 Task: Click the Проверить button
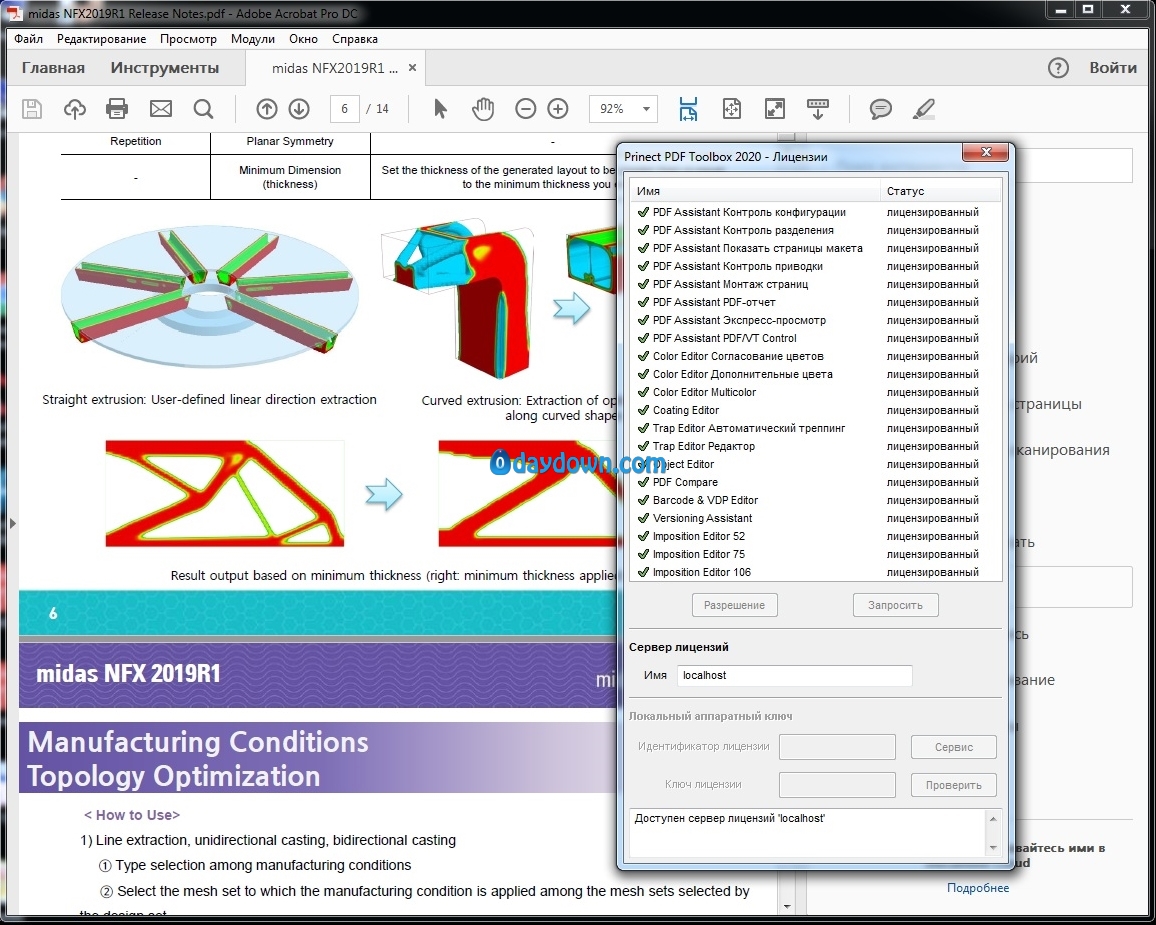pyautogui.click(x=954, y=785)
